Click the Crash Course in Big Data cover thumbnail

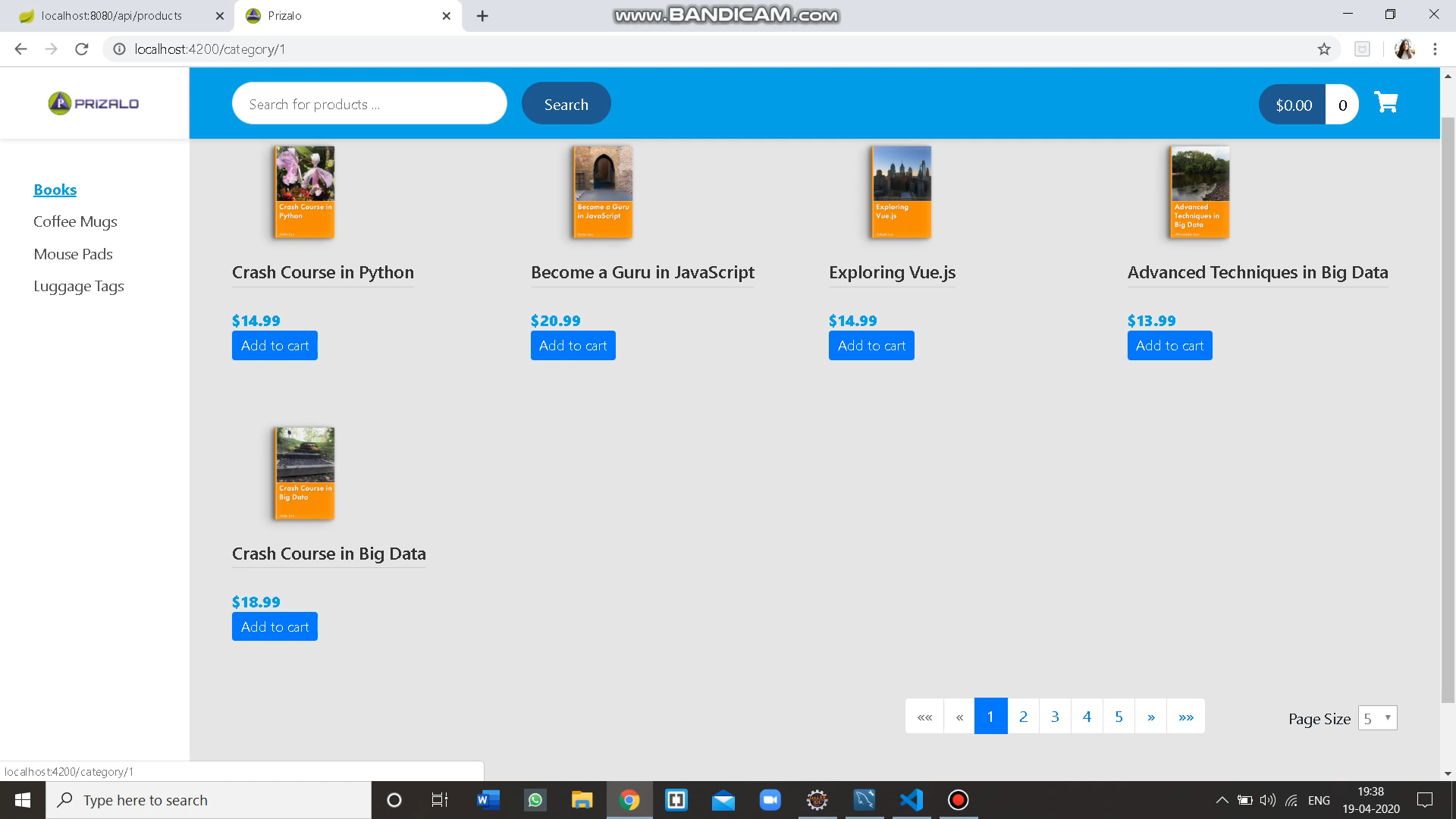(x=303, y=473)
